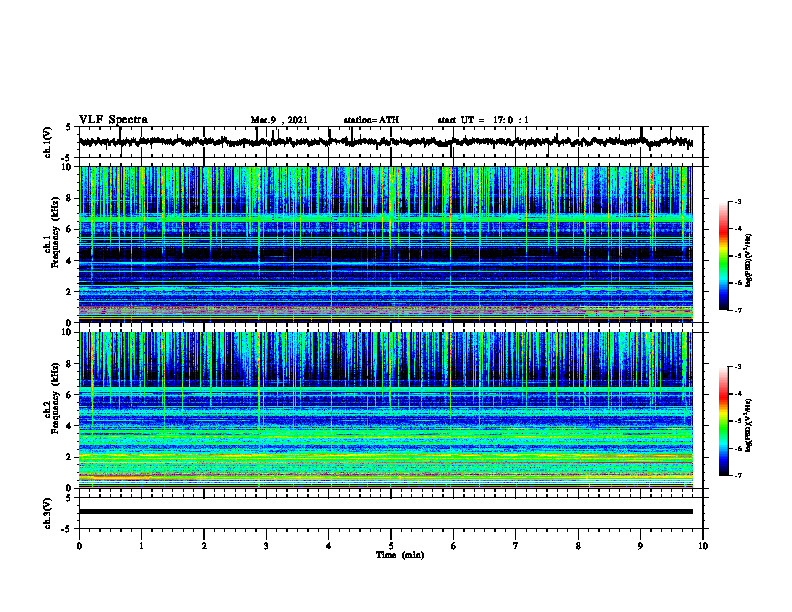The height and width of the screenshot is (612, 792).
Task: Click the ch.2 spectrogram color scale bar
Action: click(724, 421)
